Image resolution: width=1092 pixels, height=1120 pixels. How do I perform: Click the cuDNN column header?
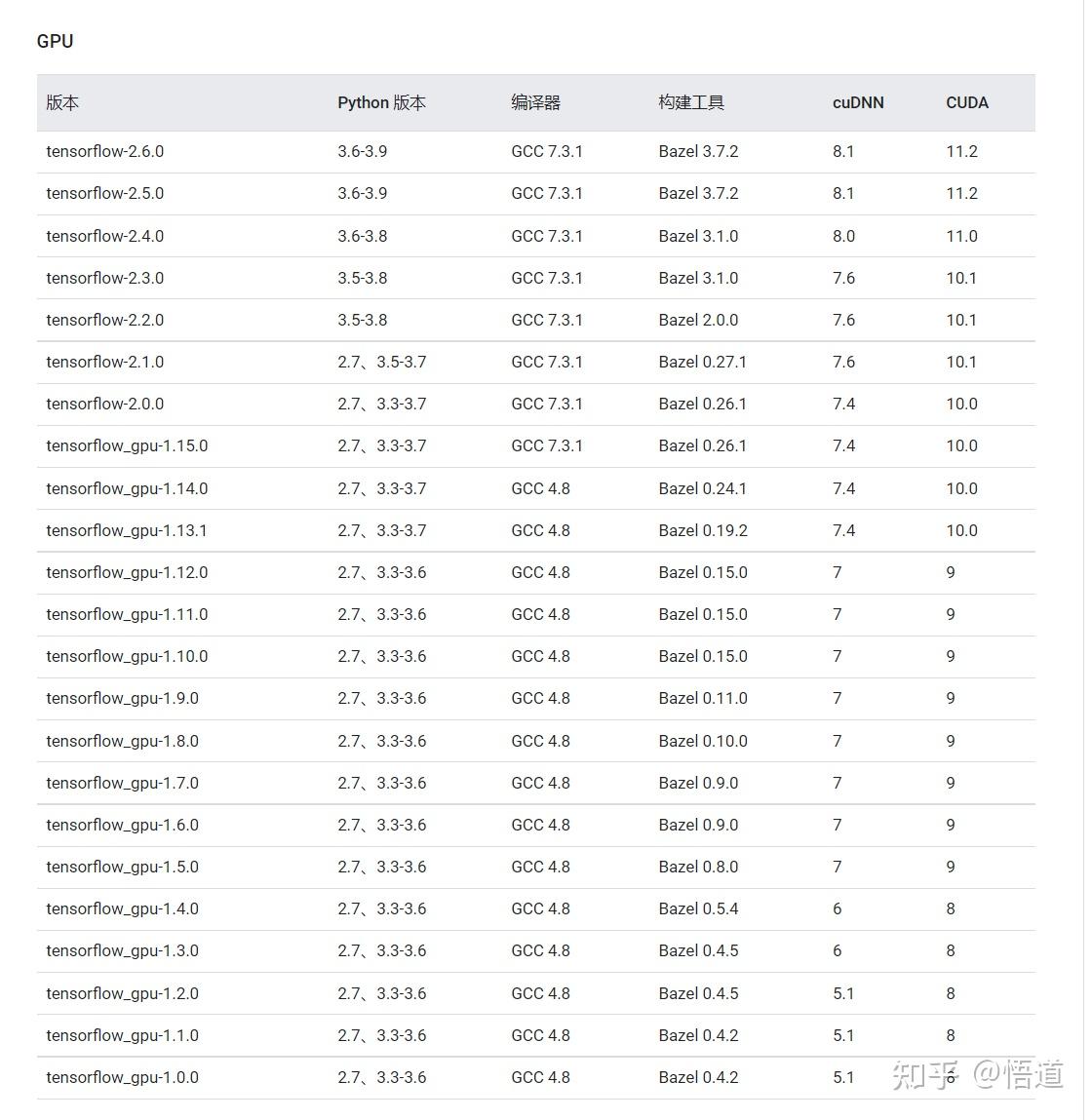tap(858, 103)
